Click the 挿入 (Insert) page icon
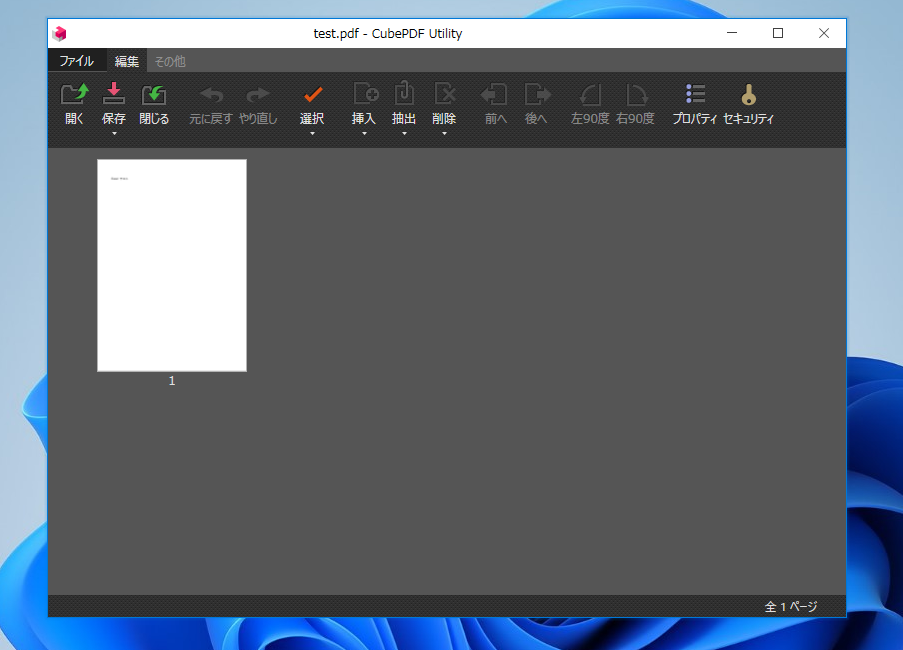This screenshot has height=650, width=903. [365, 95]
